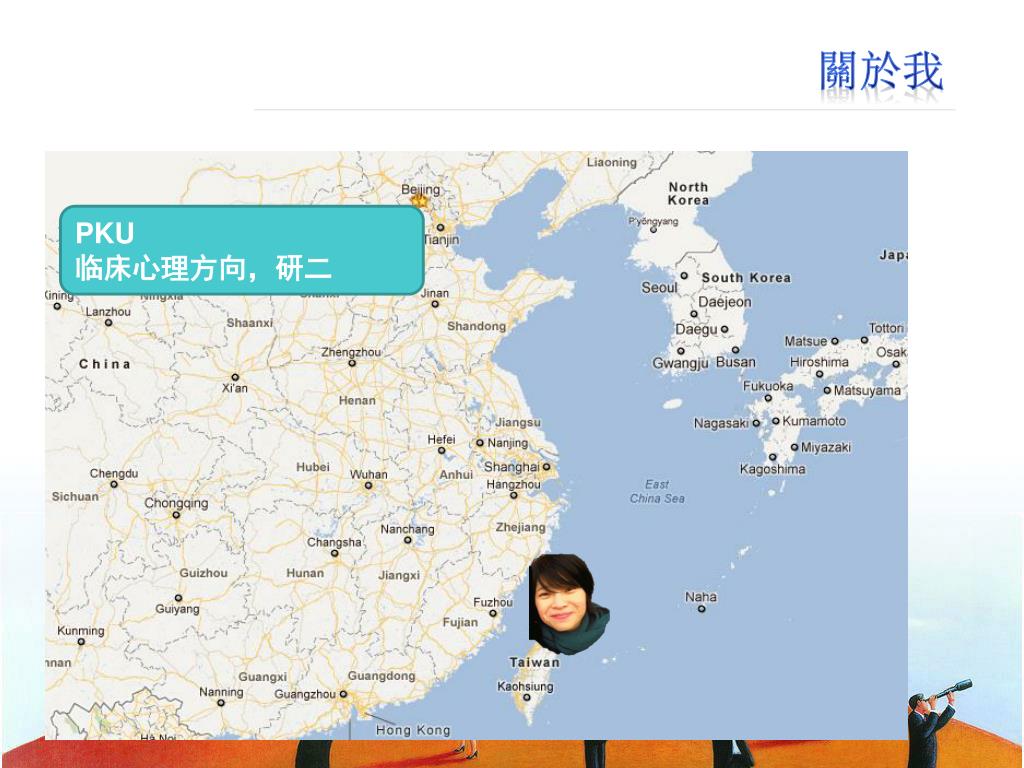Click the Beijing star marker on map
Screen dimensions: 1024x768
tap(419, 201)
